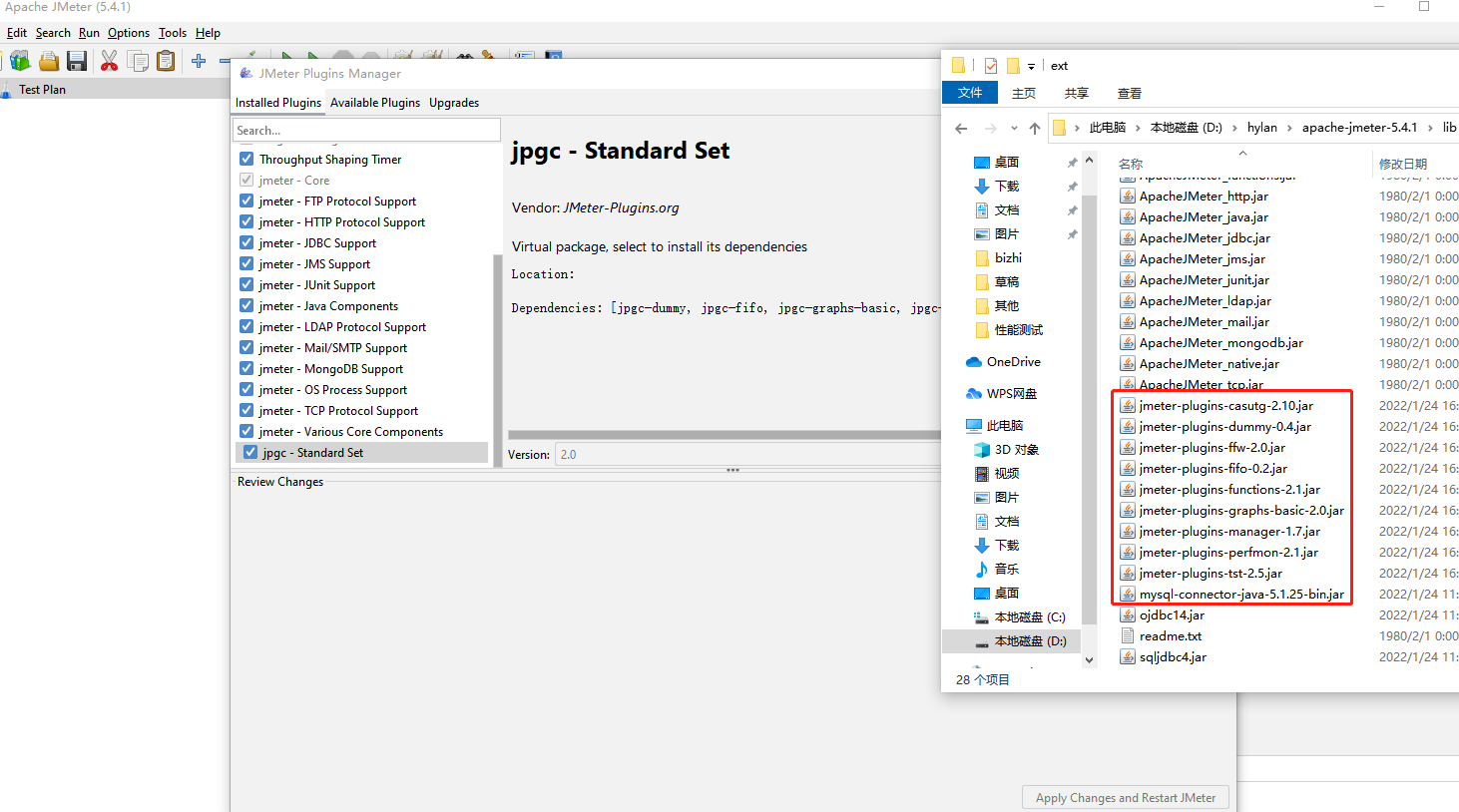
Task: Cut the selected element with the scissors icon
Action: click(x=108, y=59)
